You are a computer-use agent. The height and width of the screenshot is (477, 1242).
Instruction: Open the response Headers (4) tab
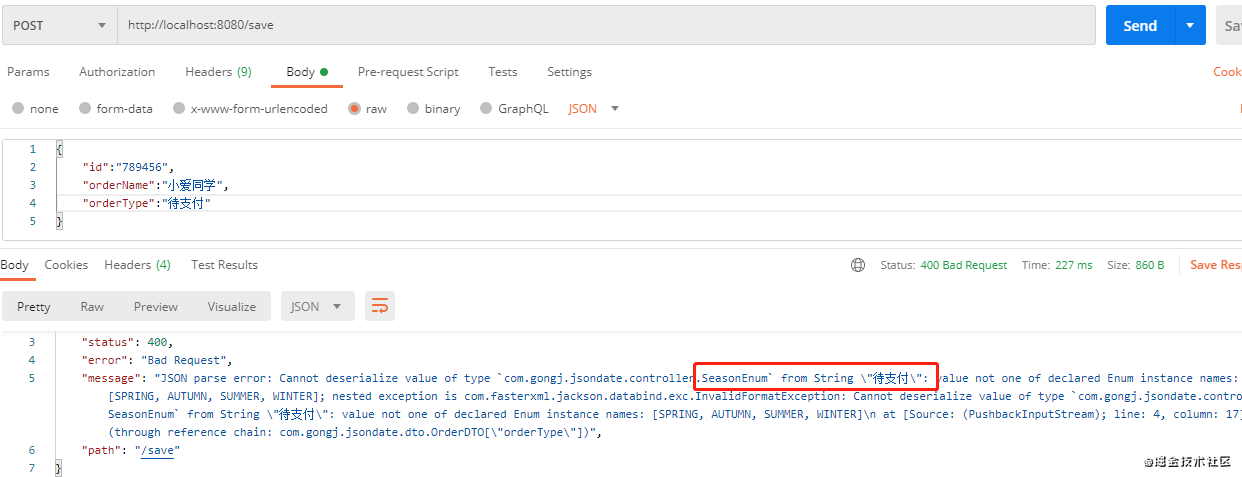137,265
